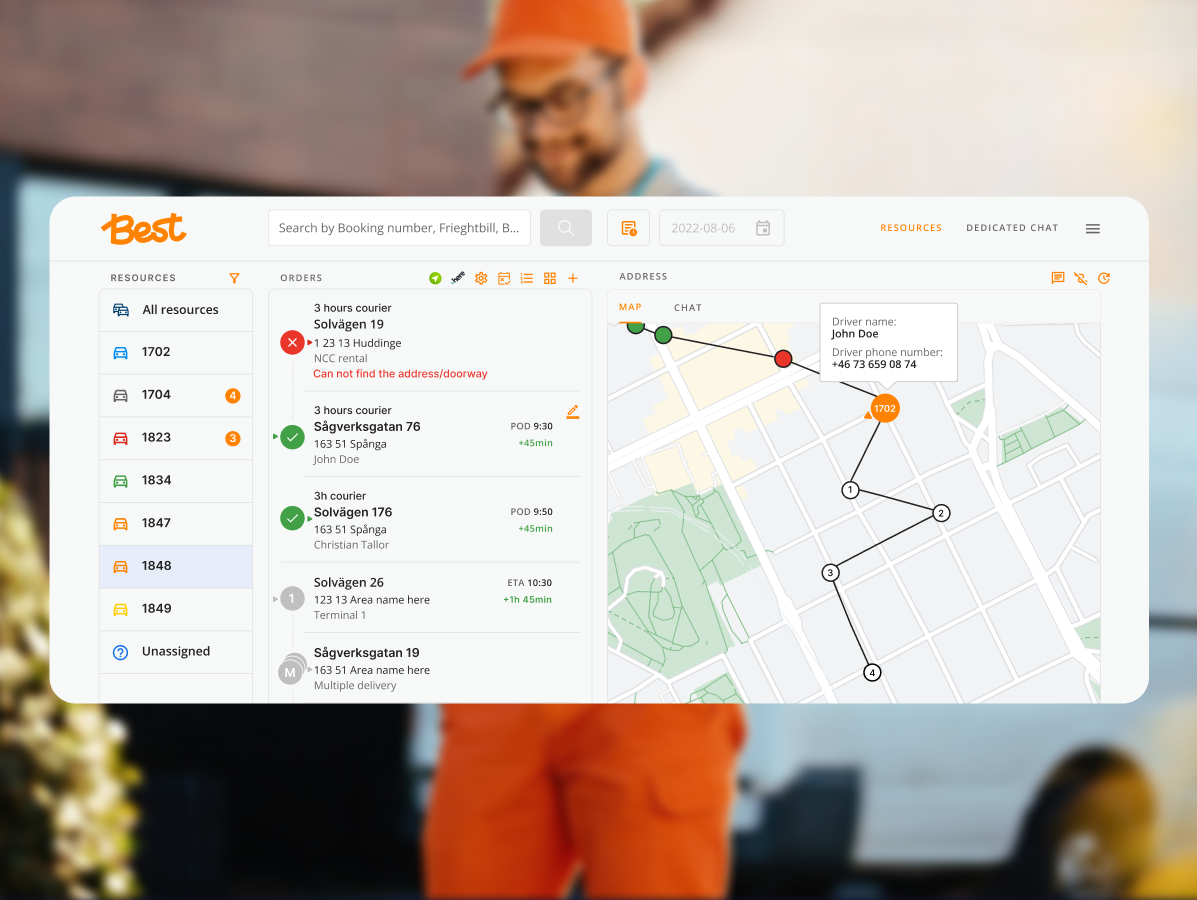Screen dimensions: 1197x900
Task: Click the green navigation arrow icon
Action: pyautogui.click(x=435, y=278)
